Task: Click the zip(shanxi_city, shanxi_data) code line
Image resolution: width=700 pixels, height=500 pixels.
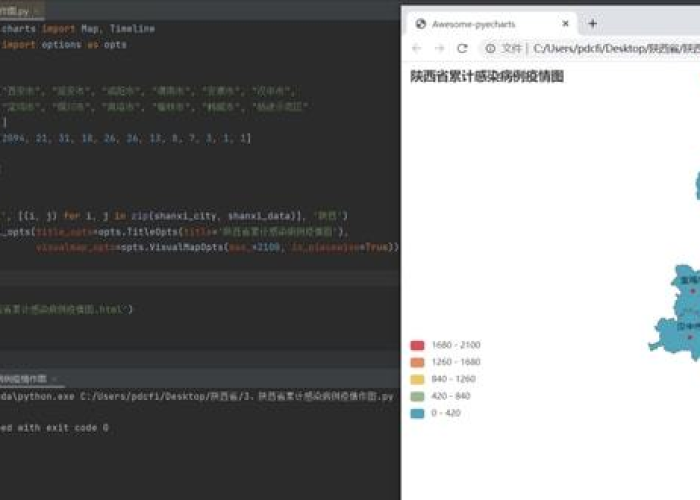Action: click(x=174, y=216)
